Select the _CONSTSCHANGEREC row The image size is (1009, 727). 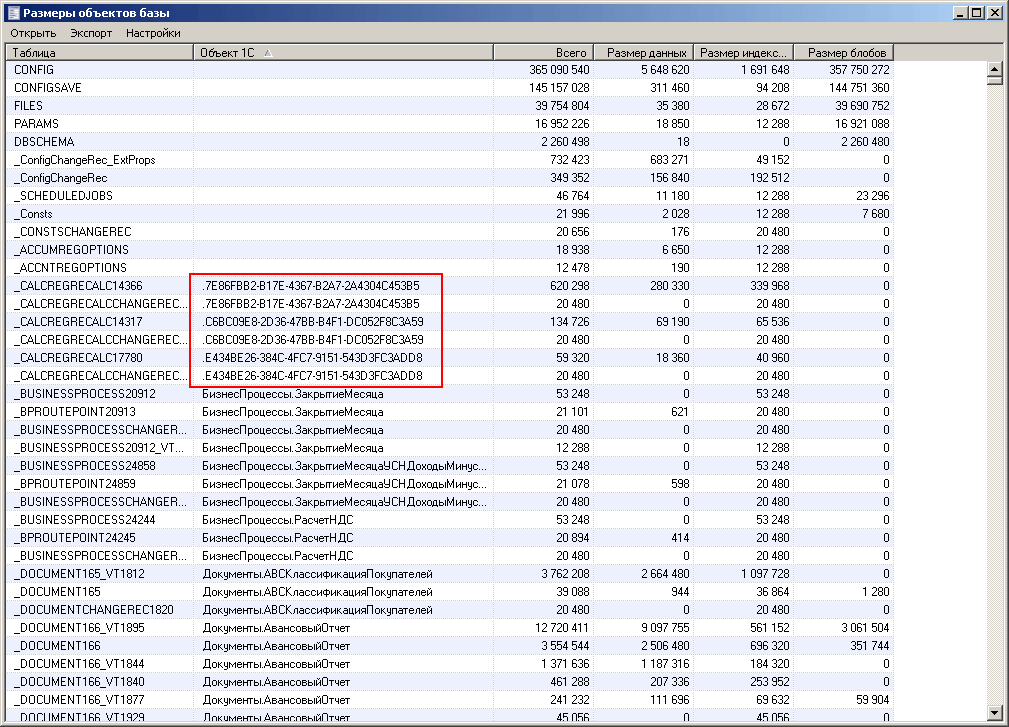click(450, 232)
